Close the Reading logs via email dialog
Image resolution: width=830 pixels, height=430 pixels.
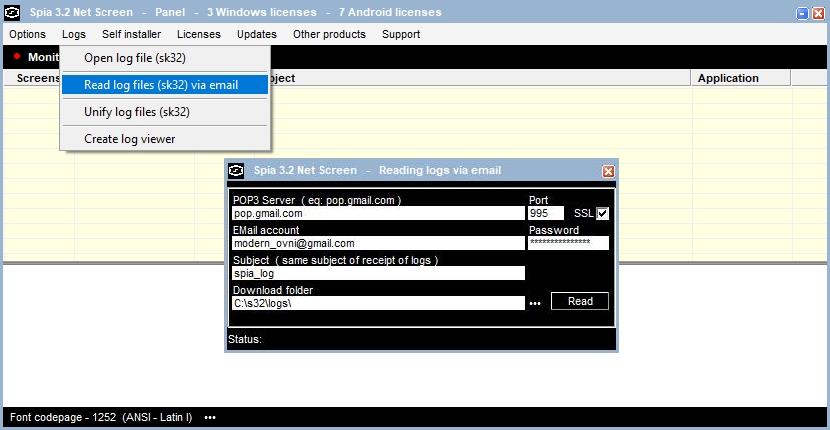(608, 171)
